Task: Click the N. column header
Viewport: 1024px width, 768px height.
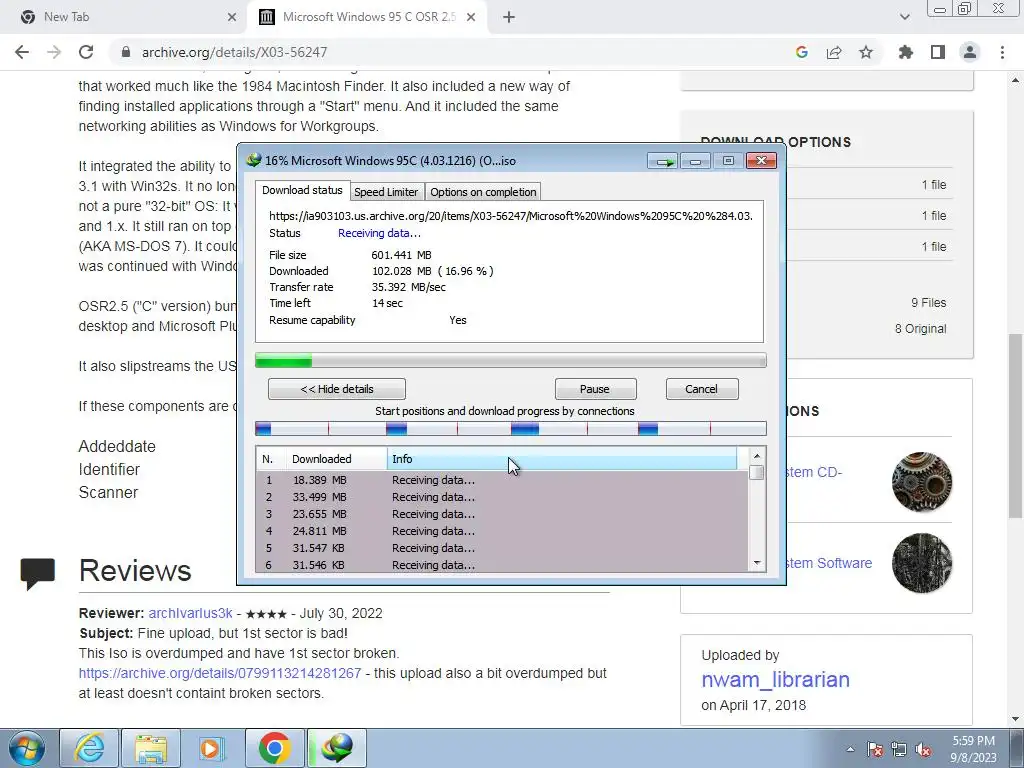Action: click(x=271, y=459)
